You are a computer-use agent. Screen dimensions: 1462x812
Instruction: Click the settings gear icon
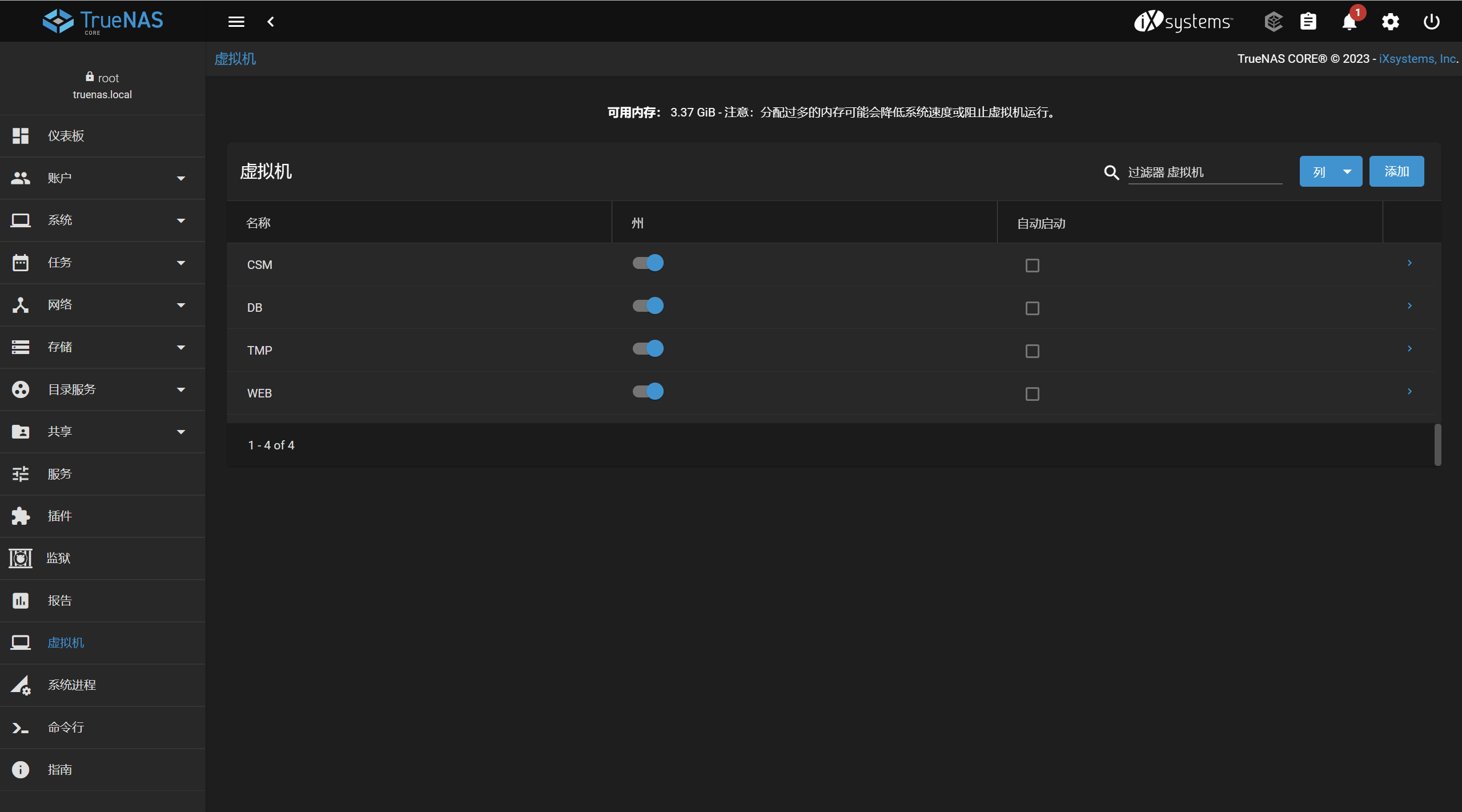1390,22
